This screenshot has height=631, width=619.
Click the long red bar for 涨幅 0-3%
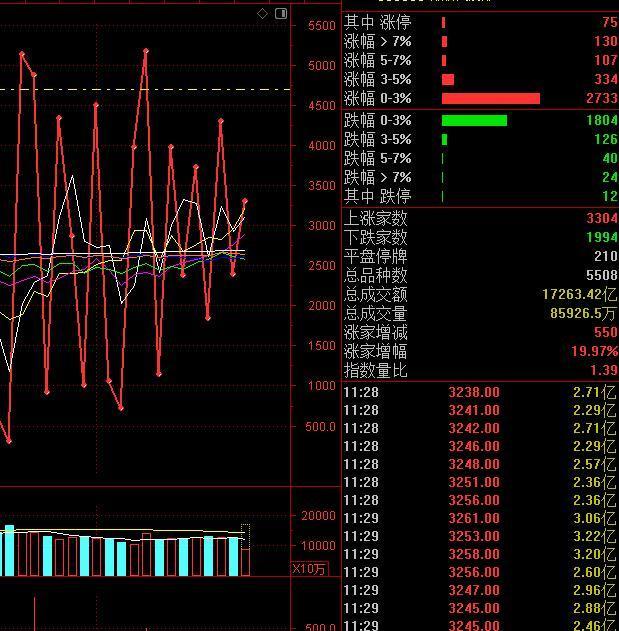(x=491, y=99)
